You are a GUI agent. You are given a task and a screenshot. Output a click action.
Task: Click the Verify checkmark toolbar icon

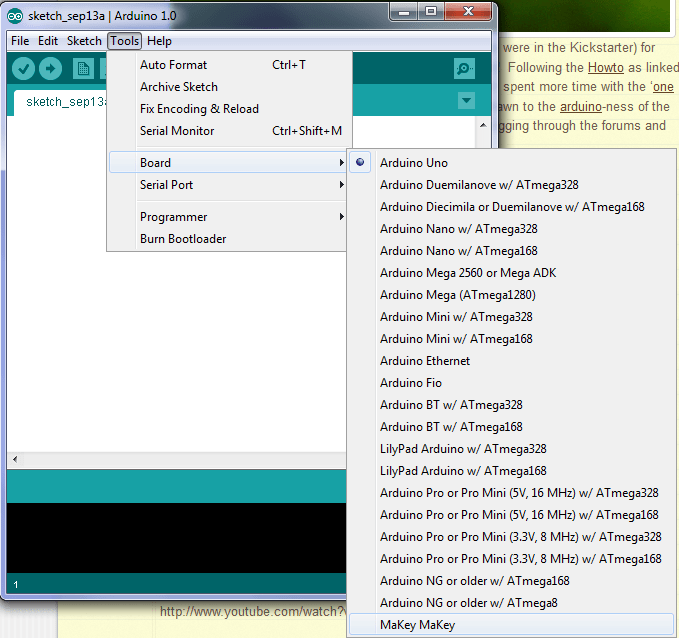click(24, 68)
